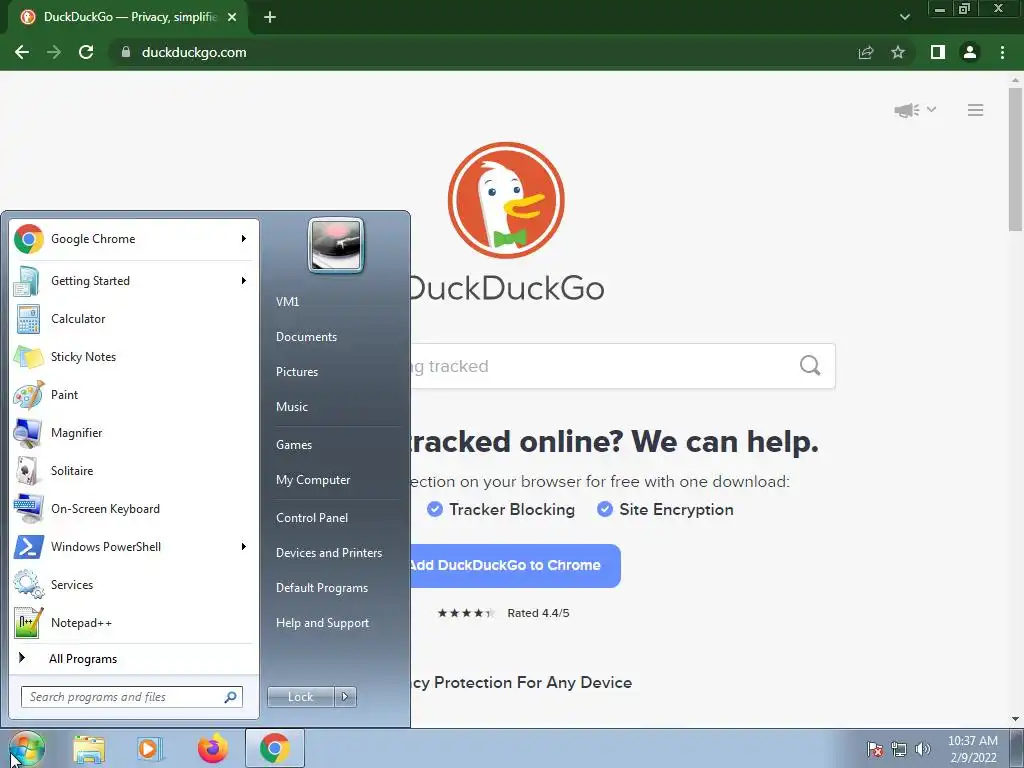The width and height of the screenshot is (1024, 768).
Task: Open Devices and Printers
Action: [x=329, y=553]
